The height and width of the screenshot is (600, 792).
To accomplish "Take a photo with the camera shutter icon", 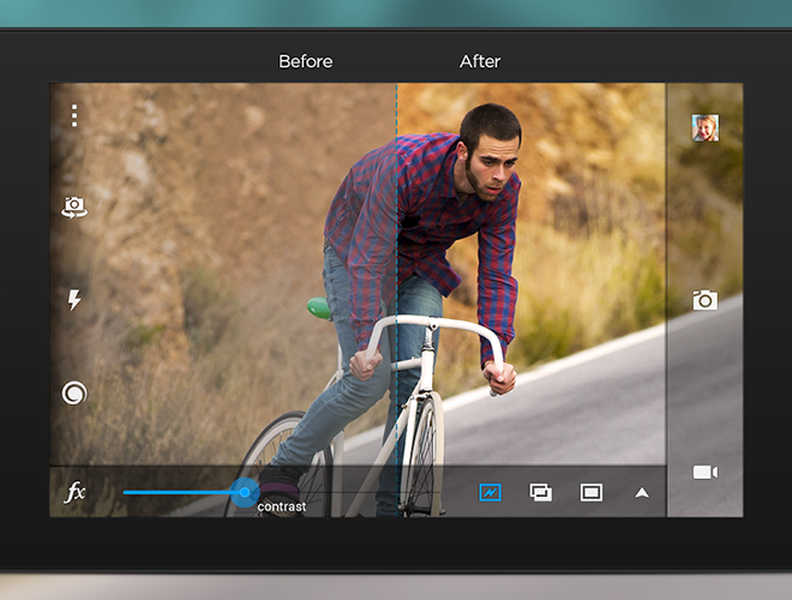I will pos(705,300).
